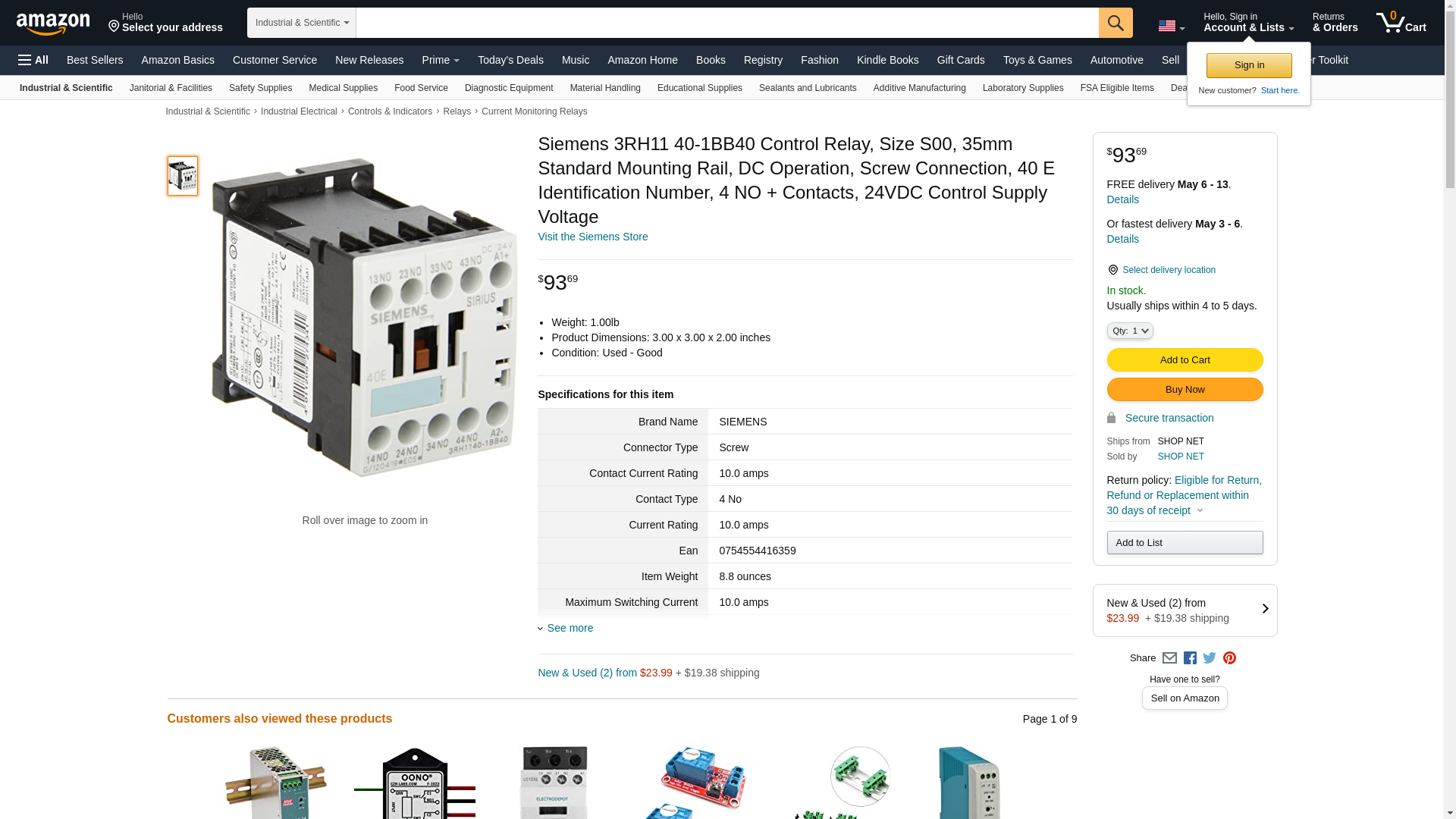Click the yellow Sign in button

click(x=1249, y=65)
